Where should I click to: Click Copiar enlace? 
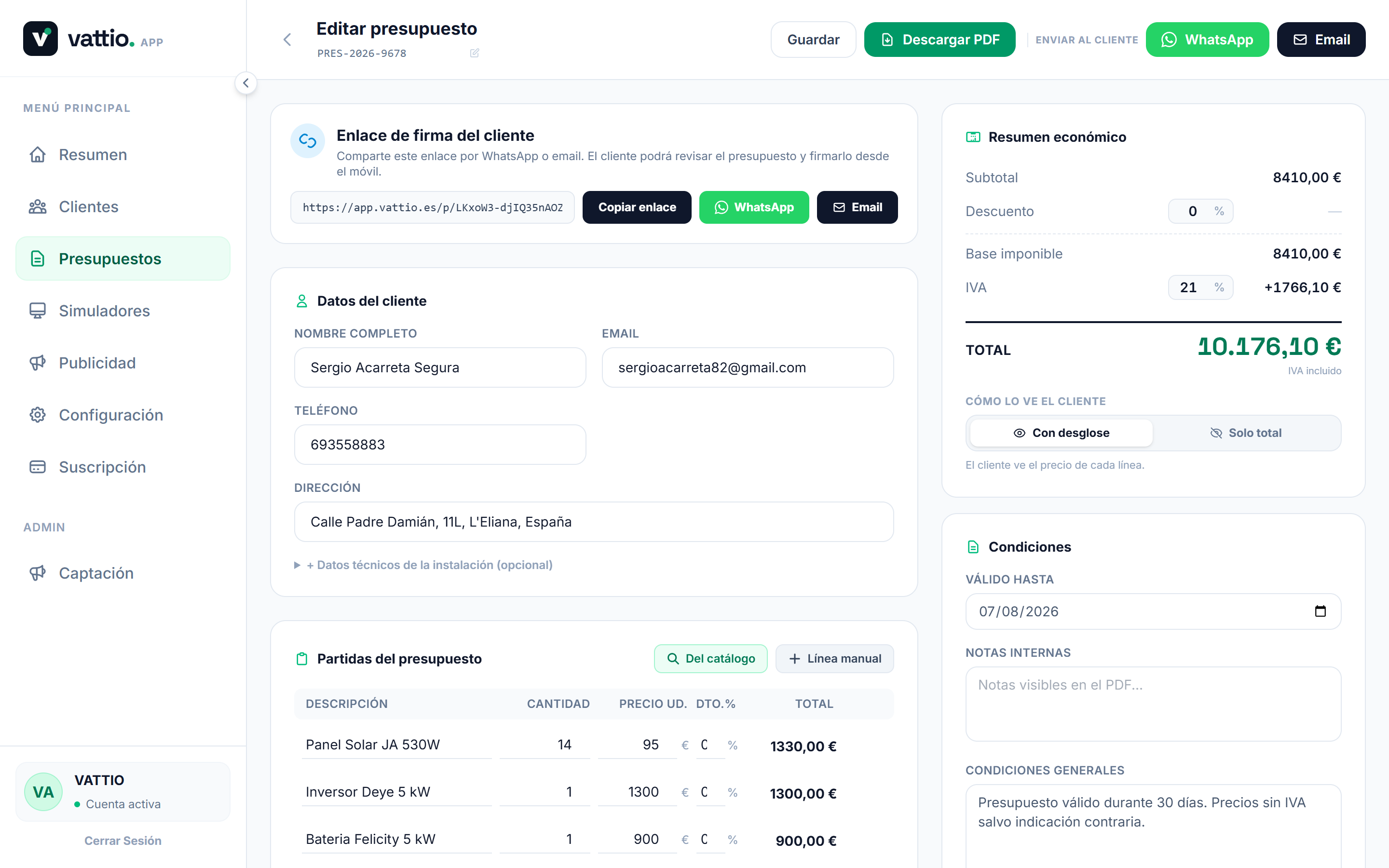[x=637, y=207]
